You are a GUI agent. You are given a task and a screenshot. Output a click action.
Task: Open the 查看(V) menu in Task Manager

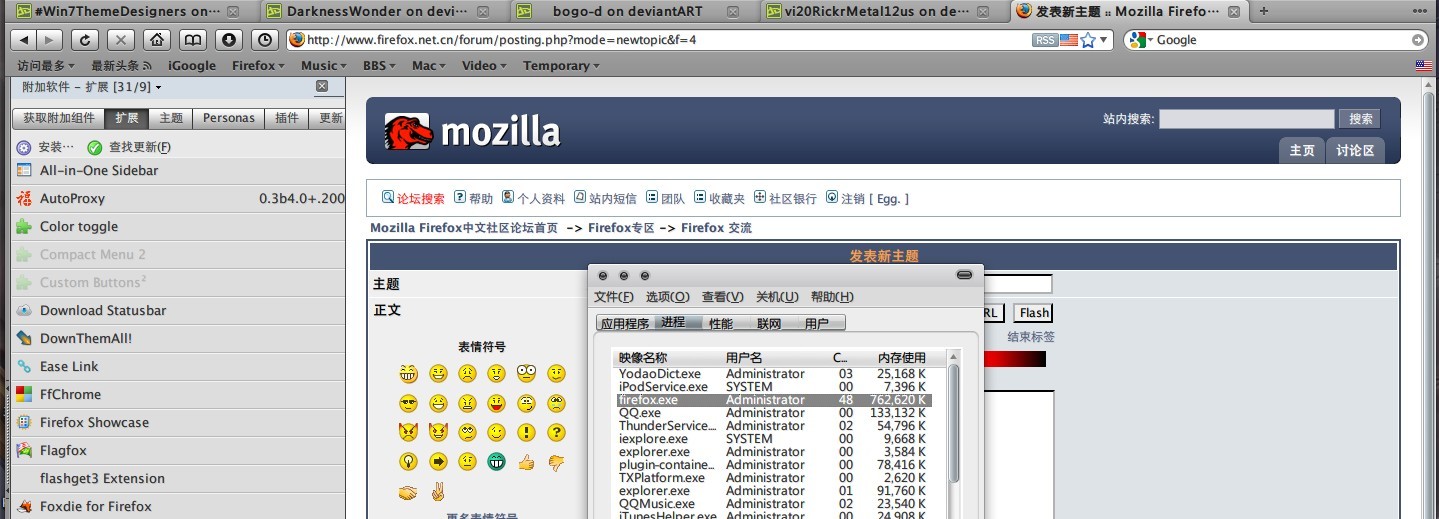[722, 297]
